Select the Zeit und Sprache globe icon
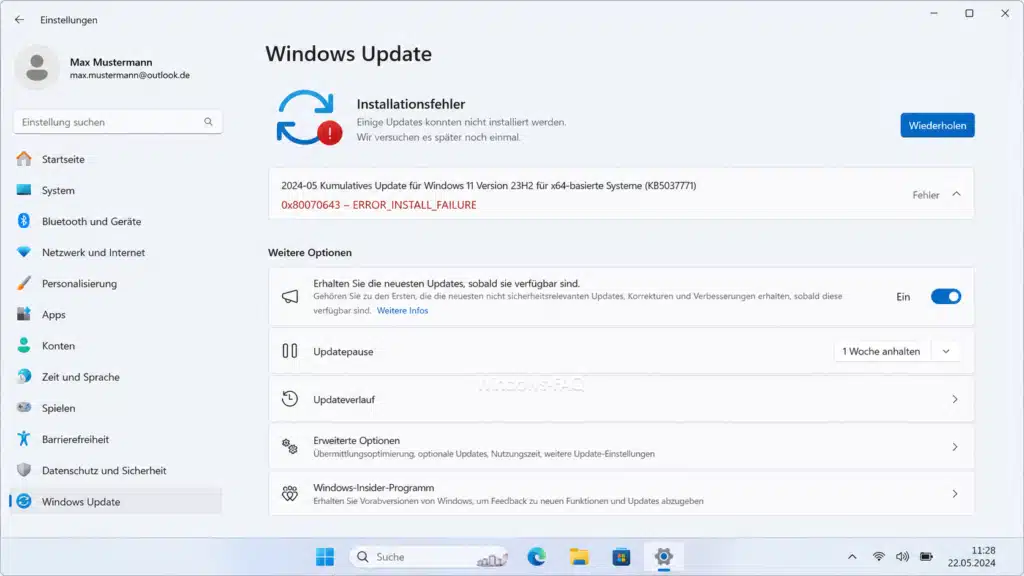Image resolution: width=1024 pixels, height=576 pixels. 24,376
